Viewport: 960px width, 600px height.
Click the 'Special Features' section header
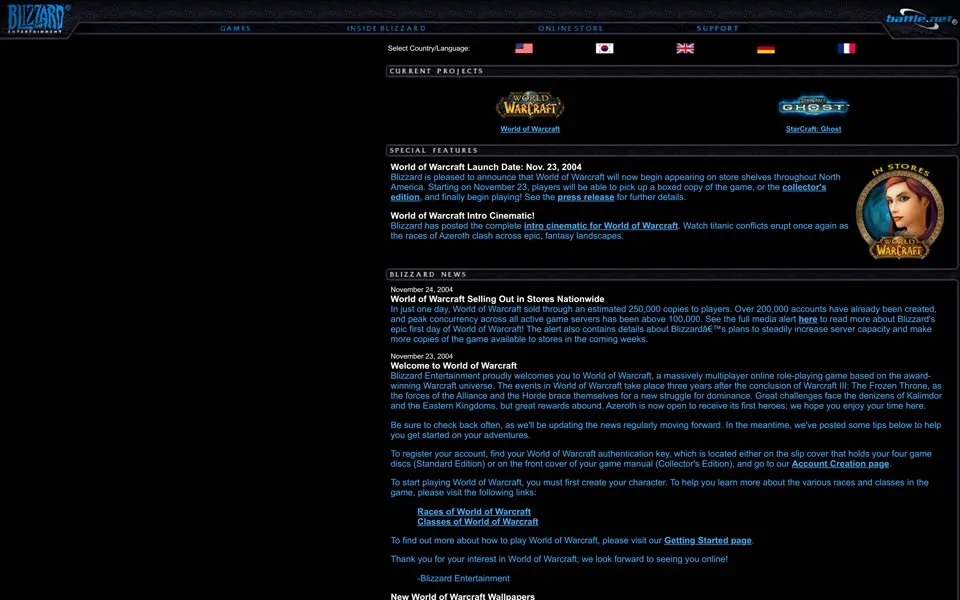click(x=433, y=150)
